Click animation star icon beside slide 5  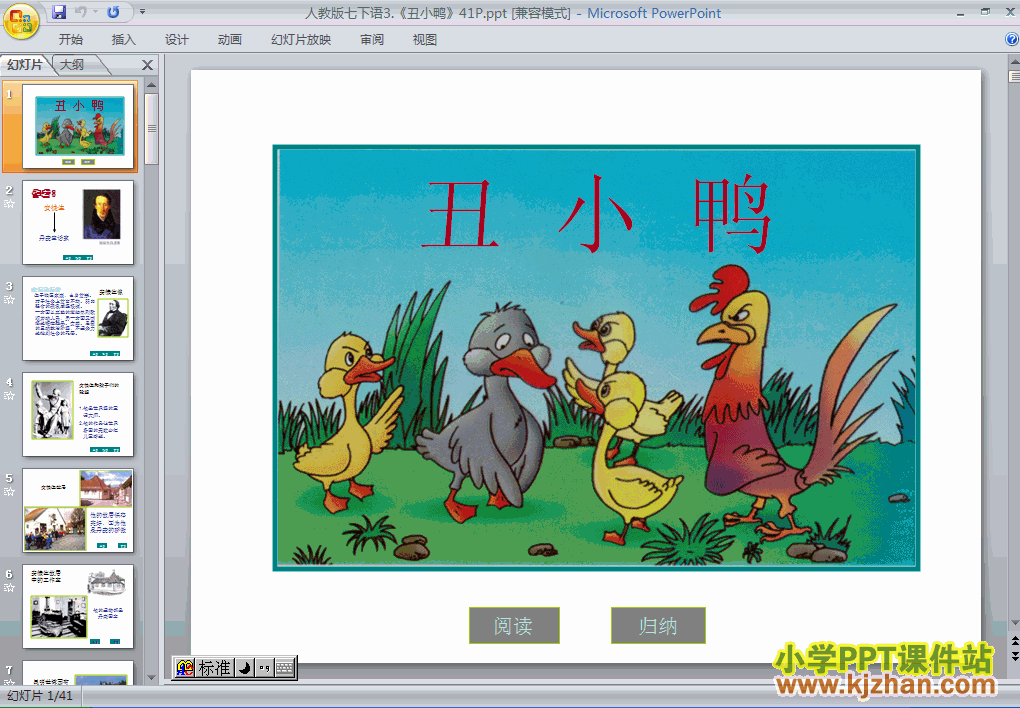pyautogui.click(x=9, y=492)
